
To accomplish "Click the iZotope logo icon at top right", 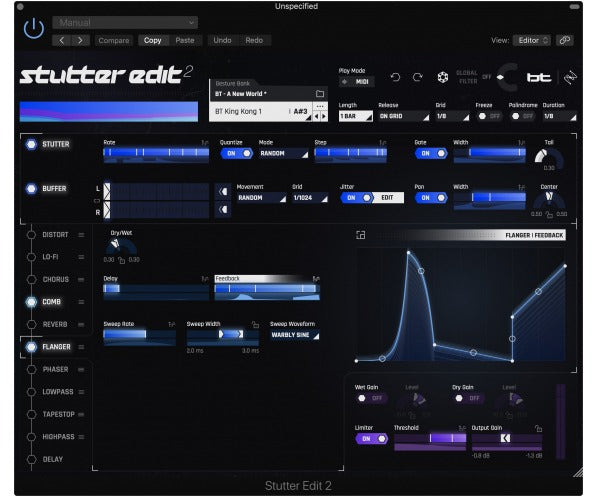I will 570,78.
